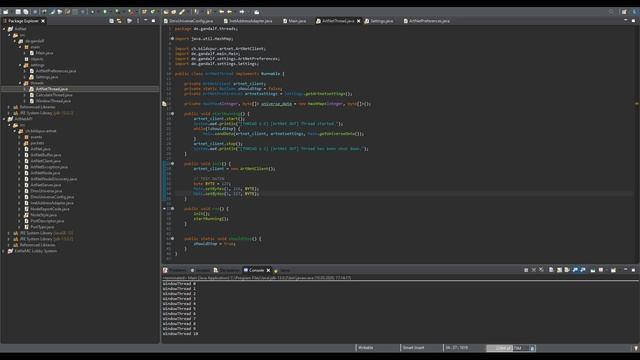This screenshot has height=360, width=640.
Task: Click the white forward arrow in the toolbar
Action: (x=242, y=12)
